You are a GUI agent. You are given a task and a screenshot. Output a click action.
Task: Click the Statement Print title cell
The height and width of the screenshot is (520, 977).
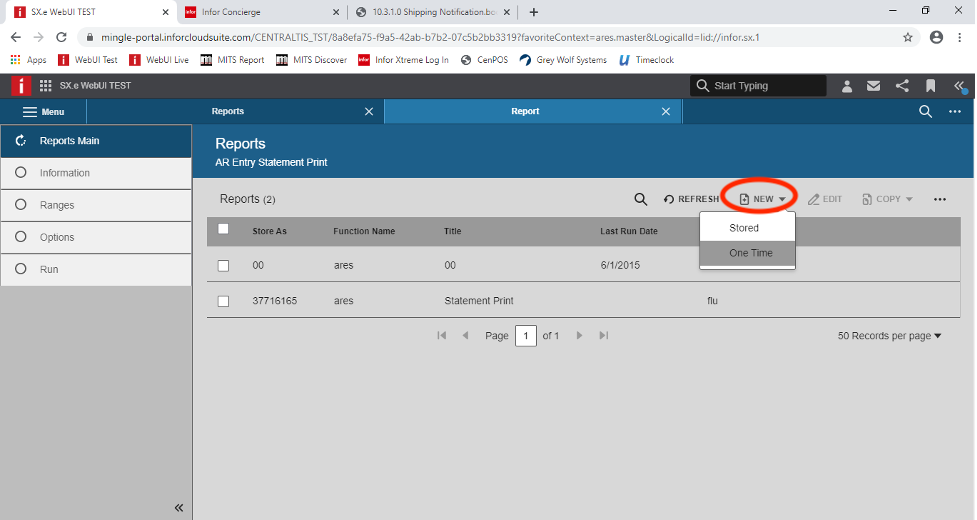click(x=479, y=301)
